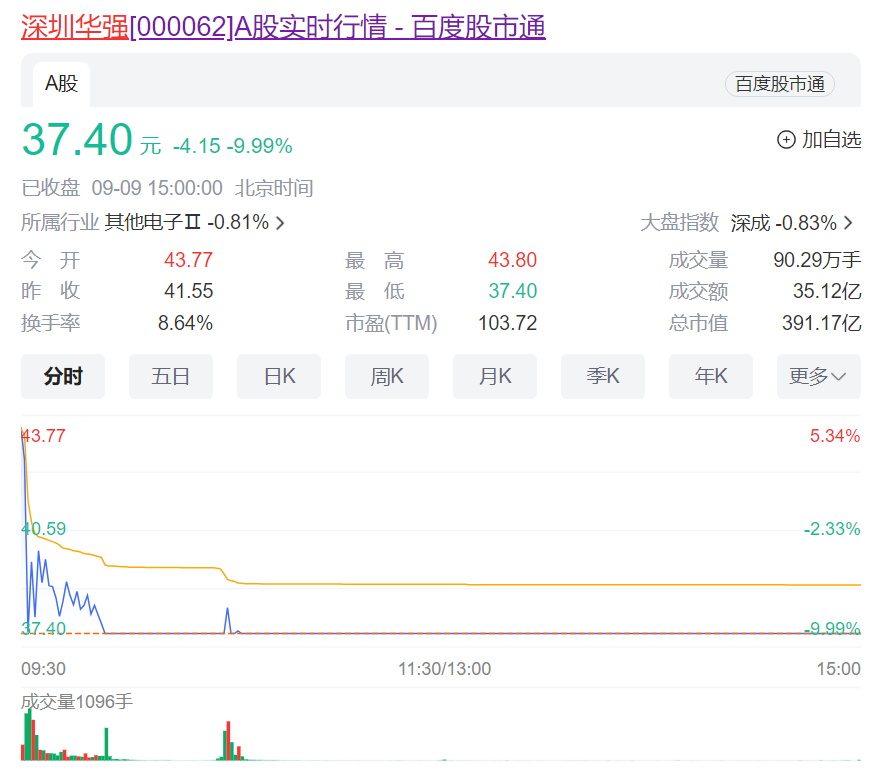Click the 总市值 value 391.17亿
Viewport: 886px width, 774px height.
[x=822, y=323]
